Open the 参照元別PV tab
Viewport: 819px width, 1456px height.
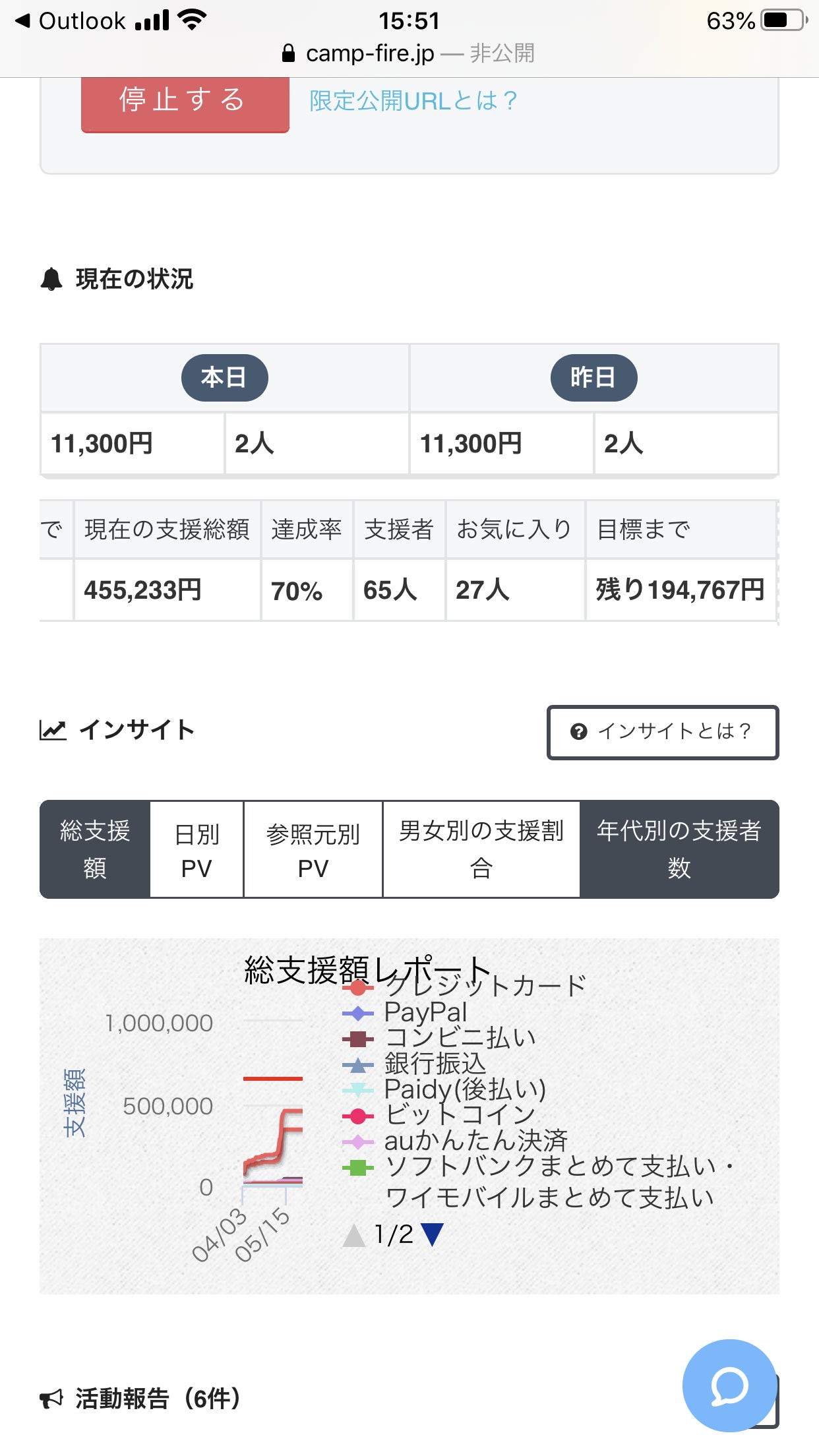click(x=313, y=850)
